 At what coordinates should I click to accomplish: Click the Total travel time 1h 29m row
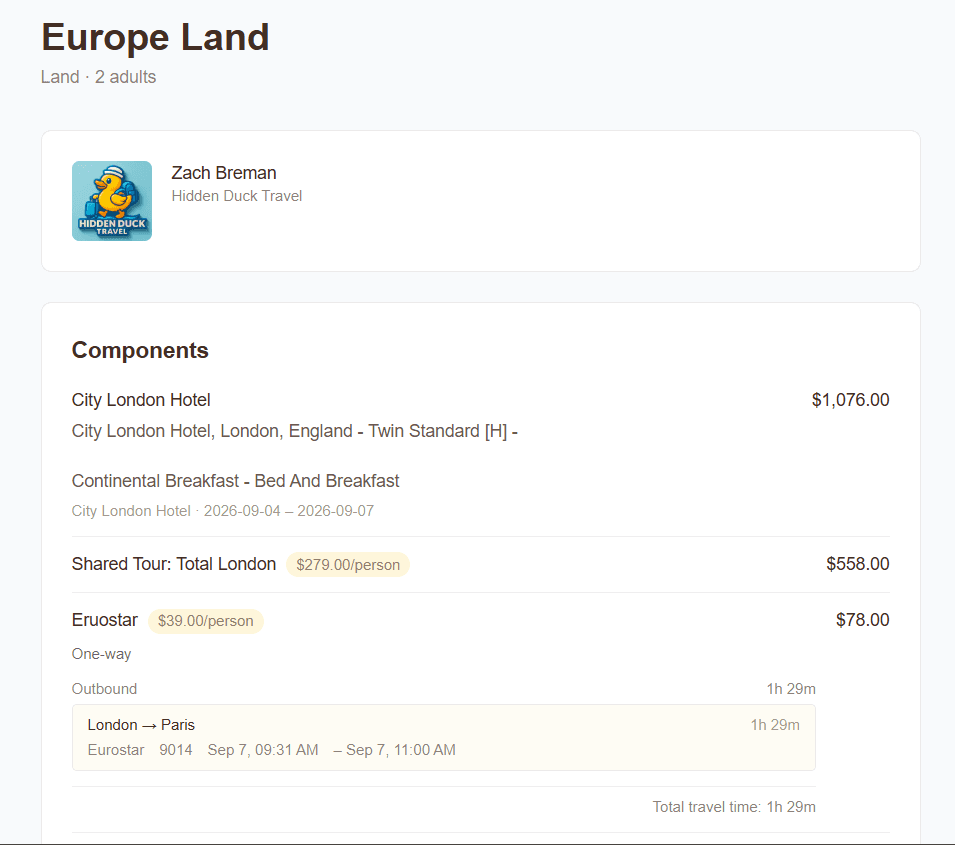click(734, 806)
